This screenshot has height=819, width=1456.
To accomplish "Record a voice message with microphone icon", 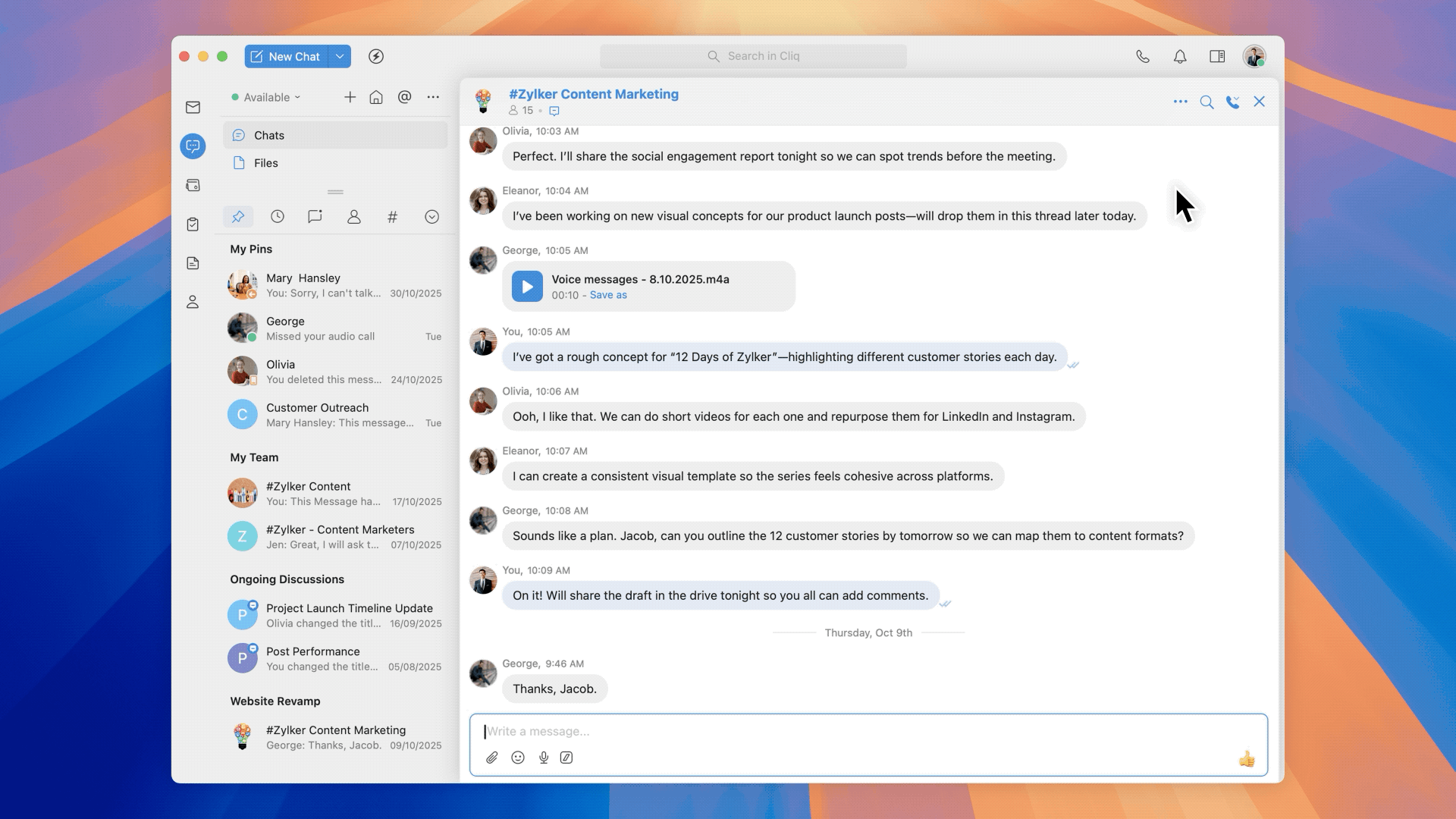I will [x=544, y=758].
